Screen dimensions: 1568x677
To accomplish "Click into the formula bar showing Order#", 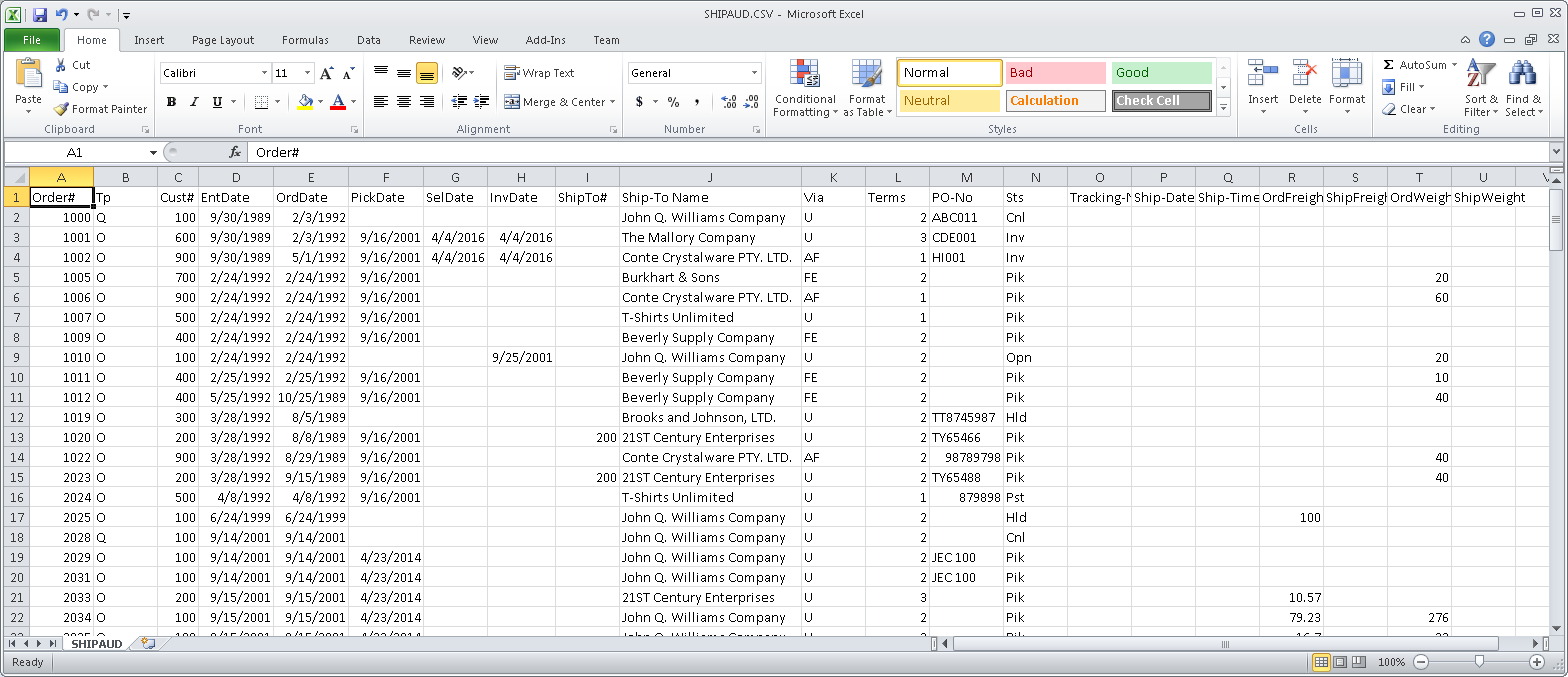I will coord(897,152).
